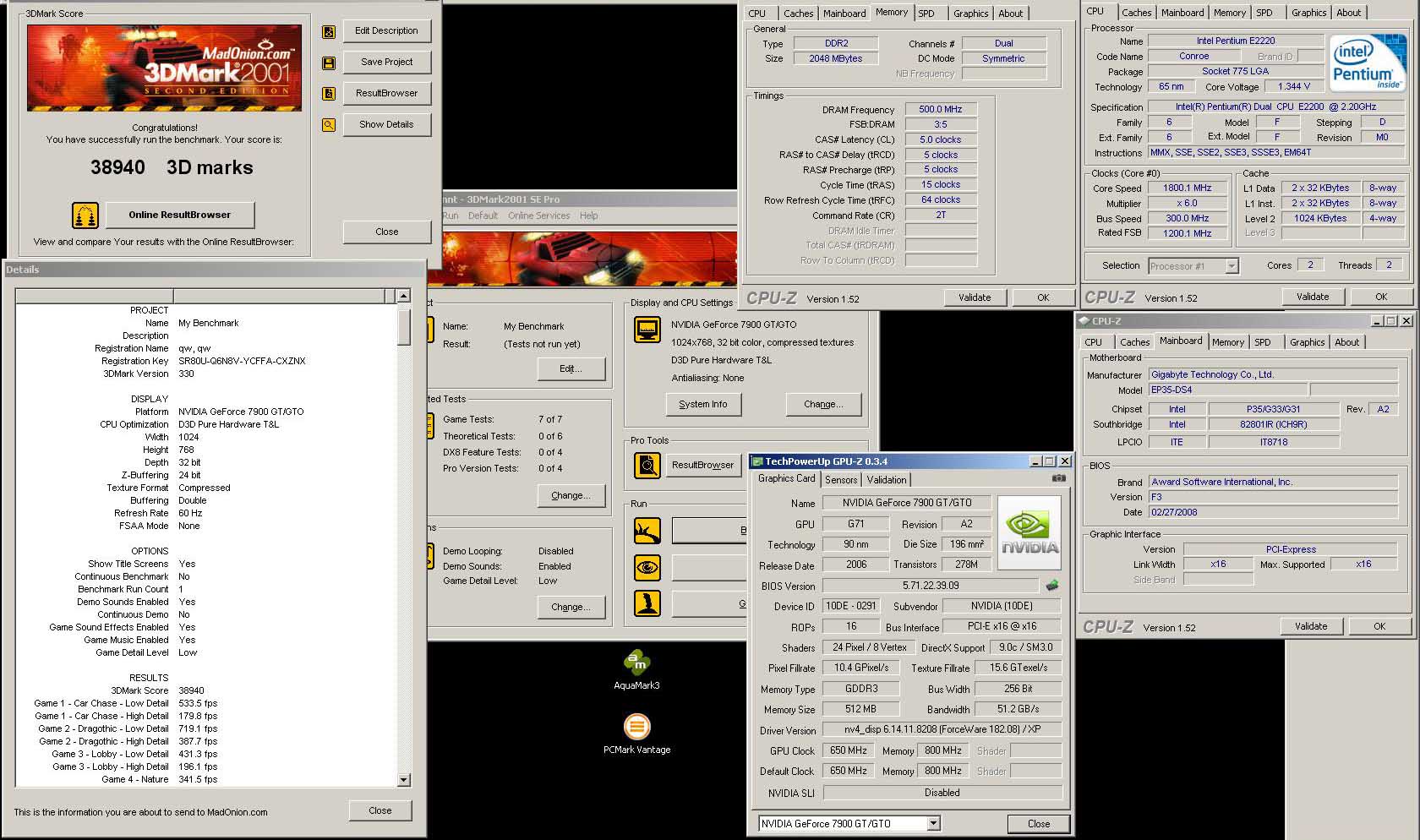
Task: Minimize the GPU-Z window
Action: pyautogui.click(x=1035, y=461)
